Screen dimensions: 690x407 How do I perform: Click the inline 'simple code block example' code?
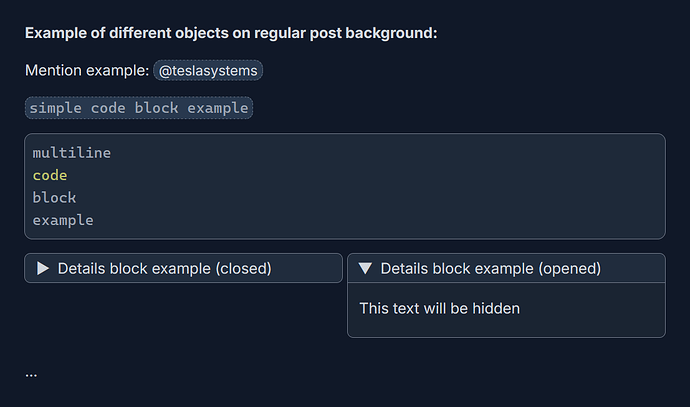tap(139, 108)
